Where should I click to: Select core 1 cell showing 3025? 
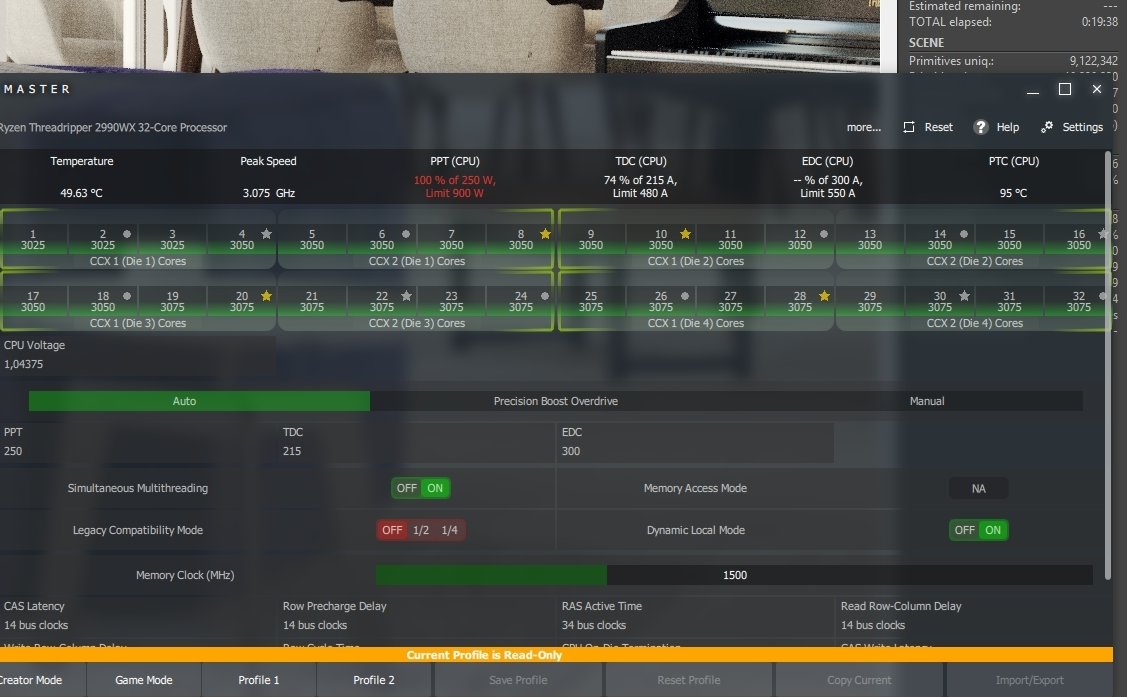click(33, 239)
